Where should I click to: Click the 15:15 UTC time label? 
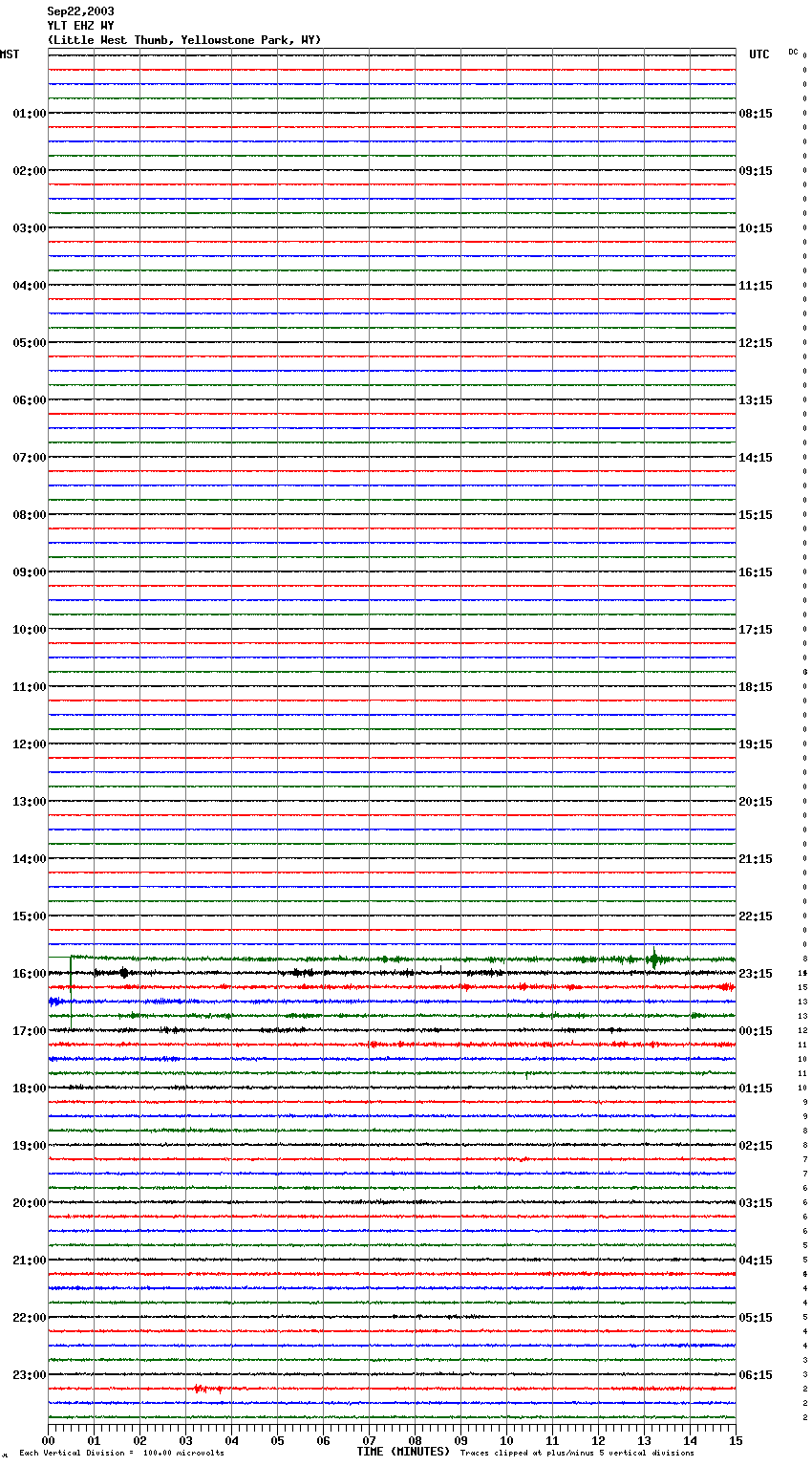pyautogui.click(x=756, y=515)
